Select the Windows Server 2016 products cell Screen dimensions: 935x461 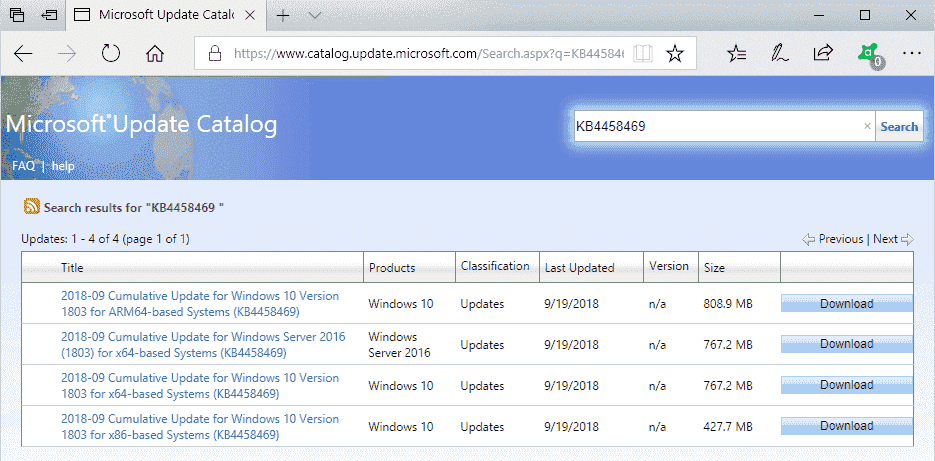coord(399,345)
